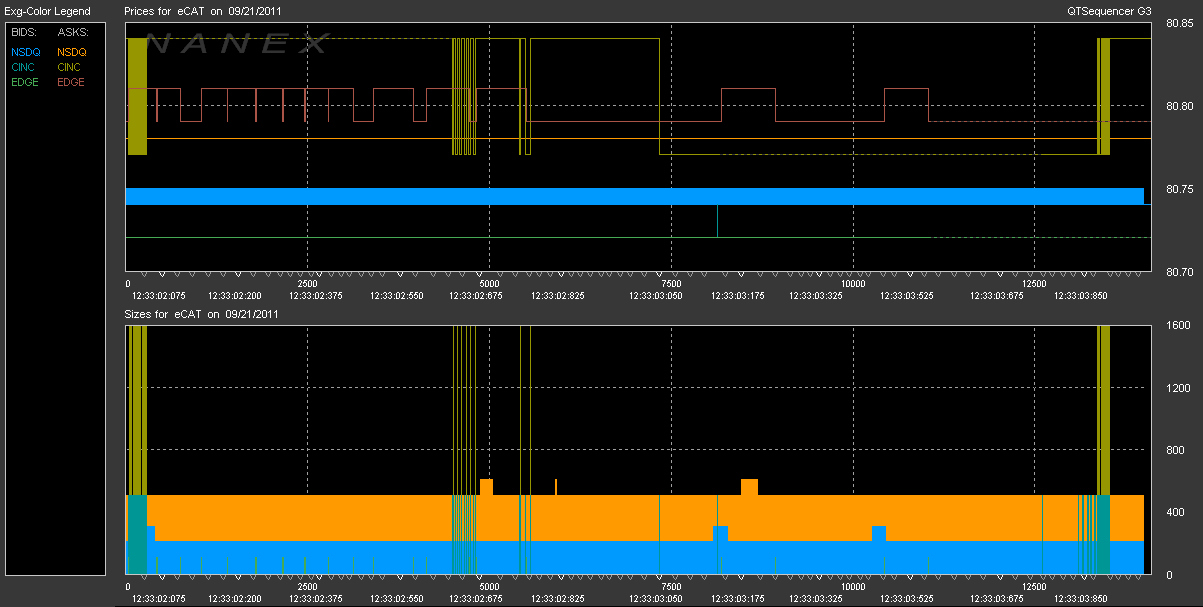
Task: Click the orange NSDQ ask legend entry
Action: point(72,51)
